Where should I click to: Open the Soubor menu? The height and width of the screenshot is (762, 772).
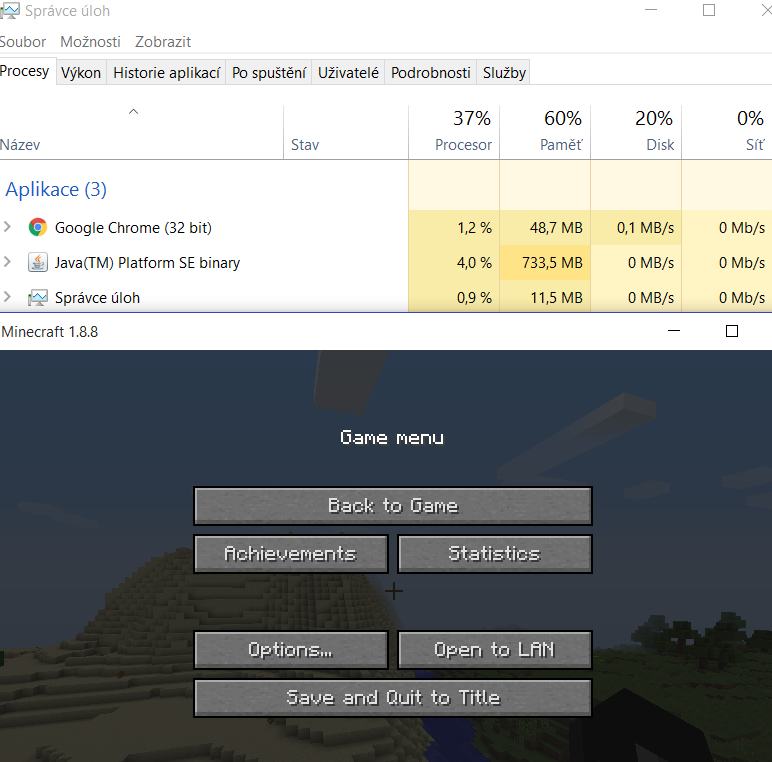click(x=23, y=42)
